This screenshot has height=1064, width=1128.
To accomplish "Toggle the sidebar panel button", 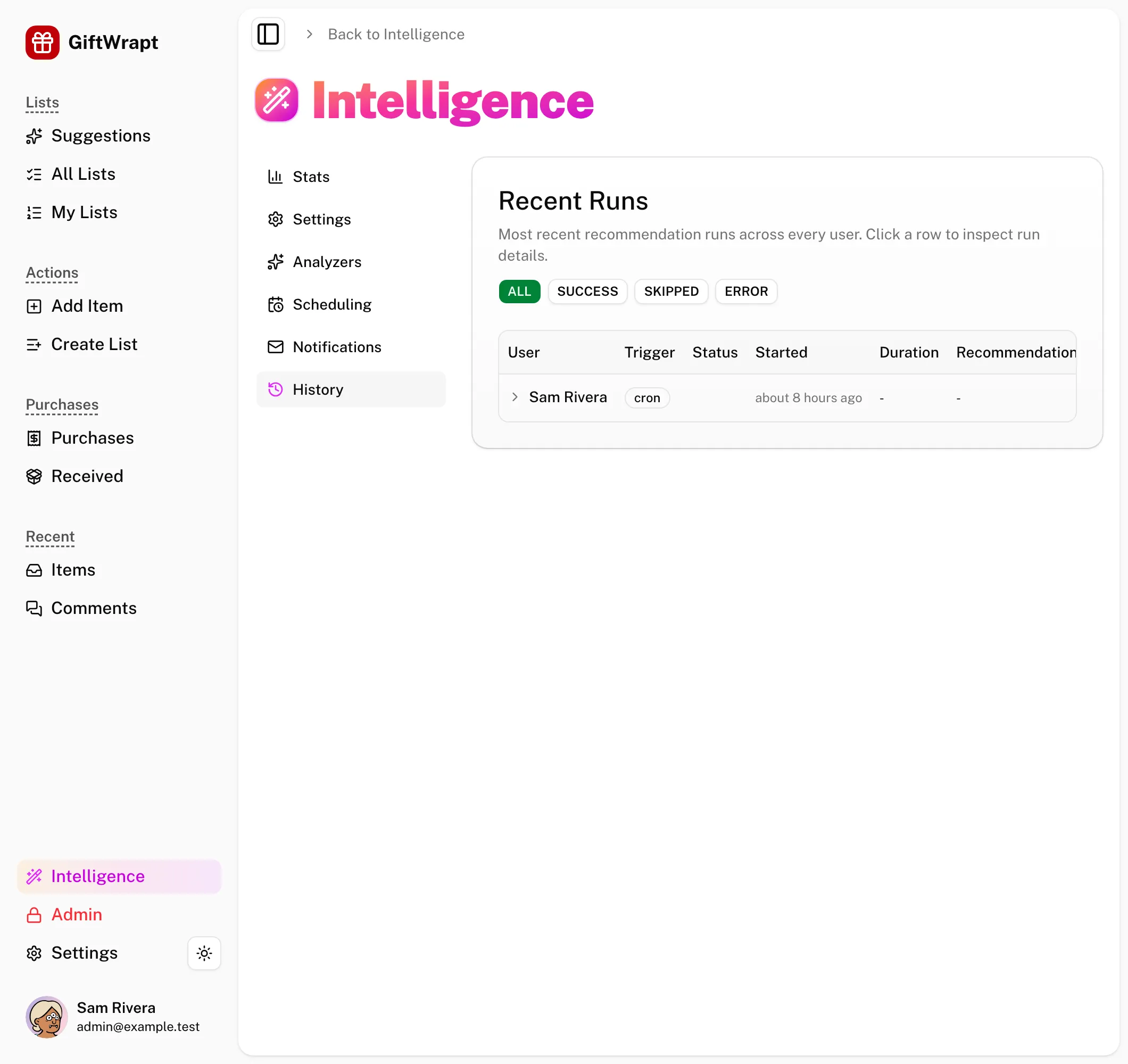I will (268, 34).
